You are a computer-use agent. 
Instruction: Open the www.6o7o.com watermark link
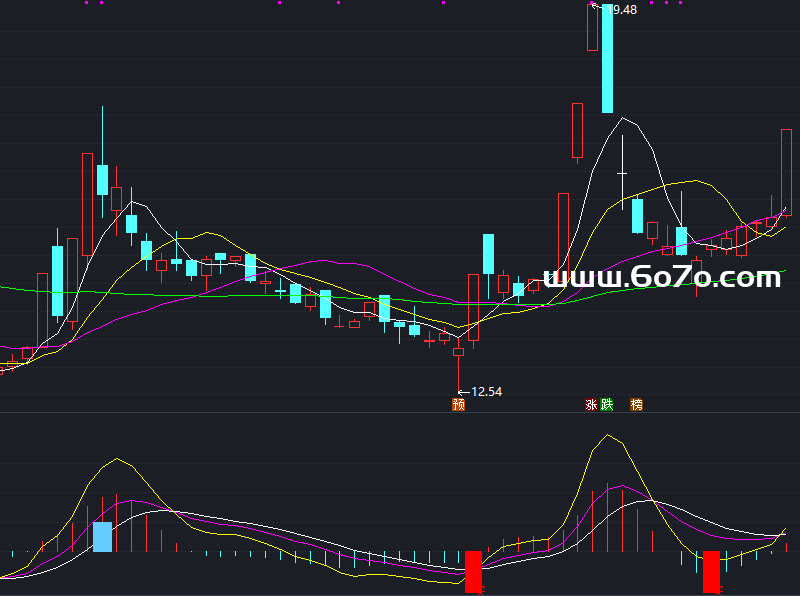click(661, 277)
